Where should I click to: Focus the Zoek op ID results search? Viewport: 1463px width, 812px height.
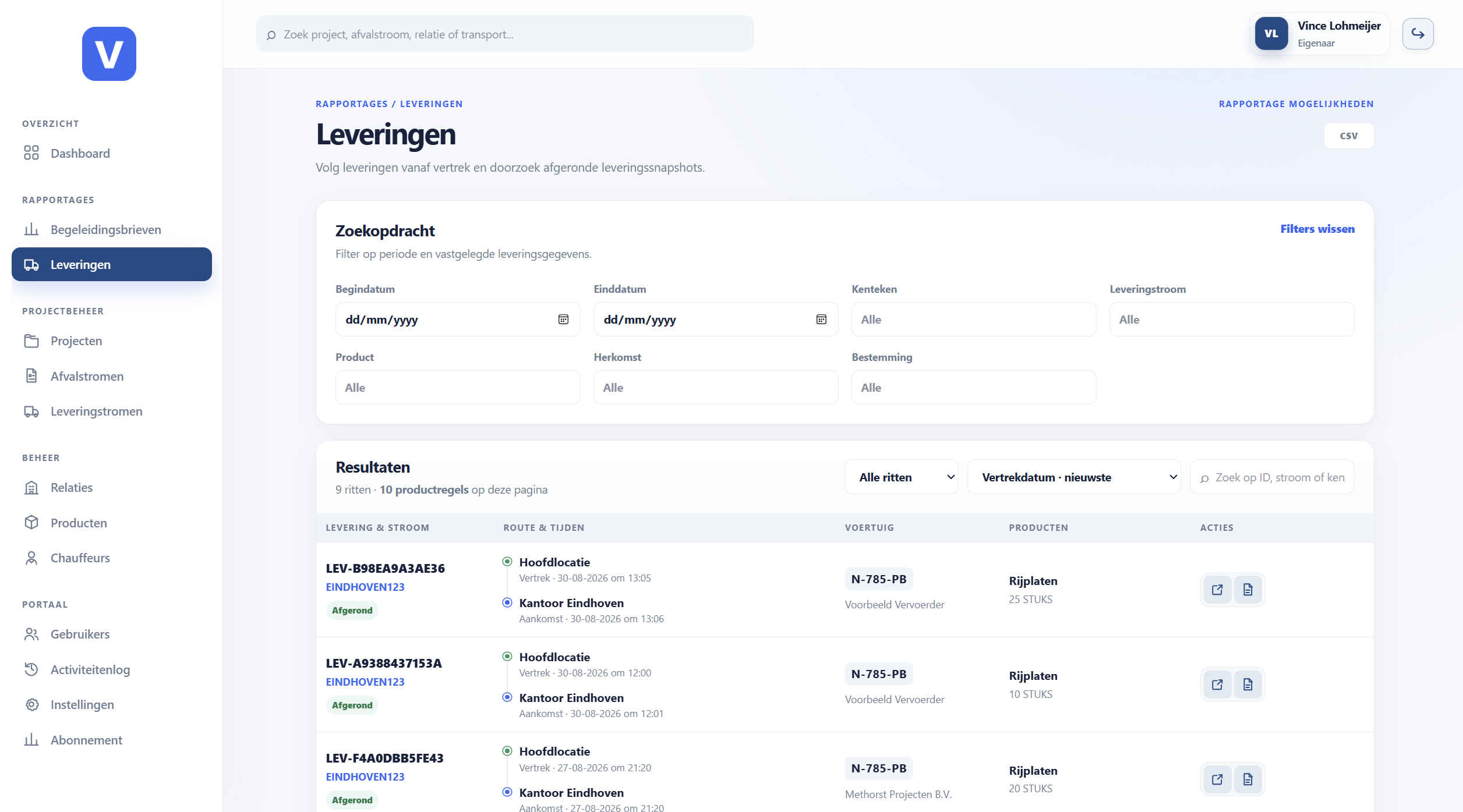pos(1272,477)
